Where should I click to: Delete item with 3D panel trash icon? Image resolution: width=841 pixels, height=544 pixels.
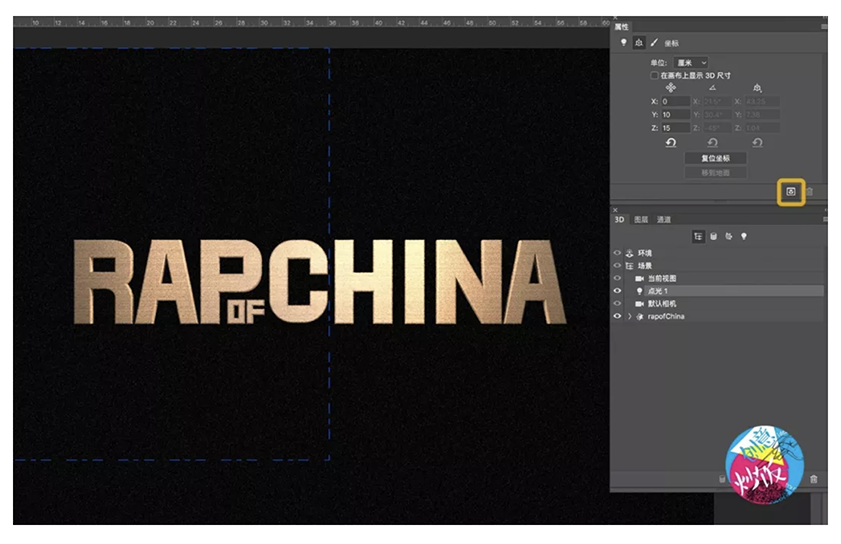(814, 479)
